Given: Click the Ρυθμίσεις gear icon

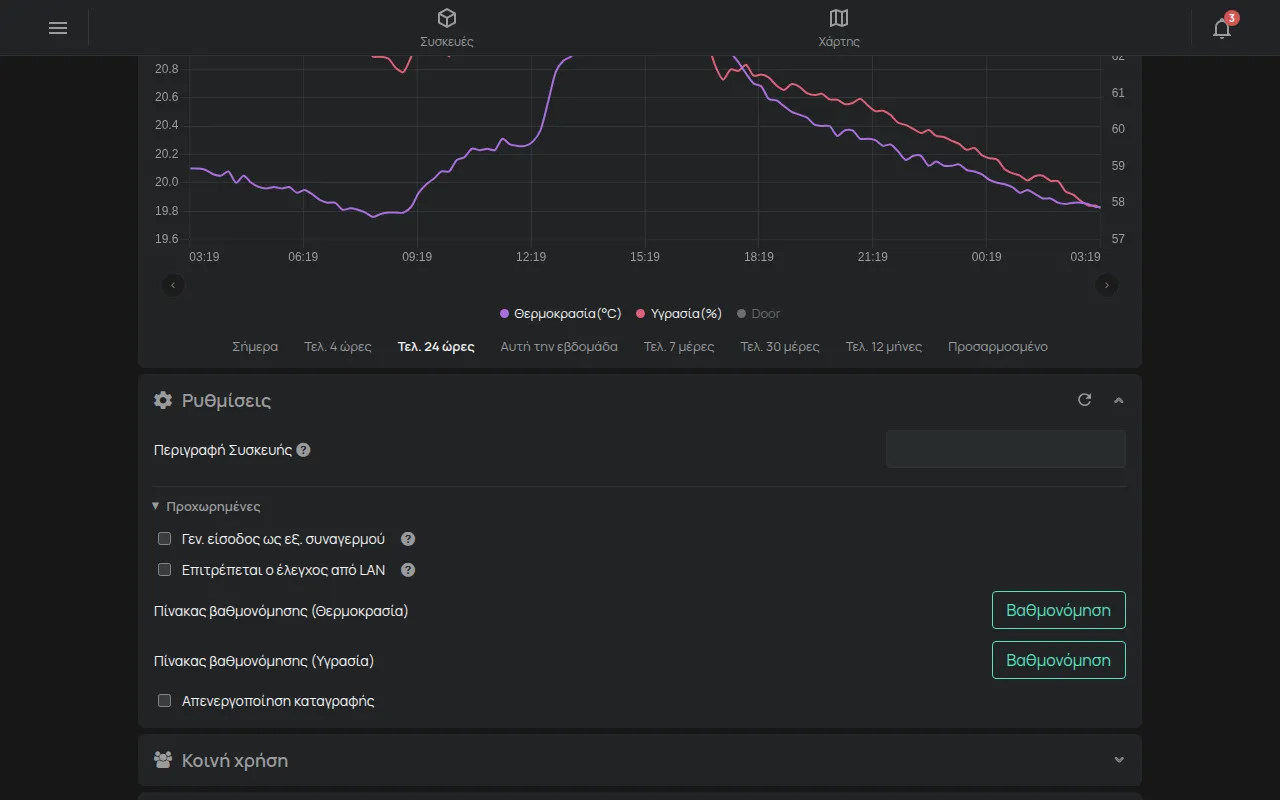Looking at the screenshot, I should (x=163, y=400).
